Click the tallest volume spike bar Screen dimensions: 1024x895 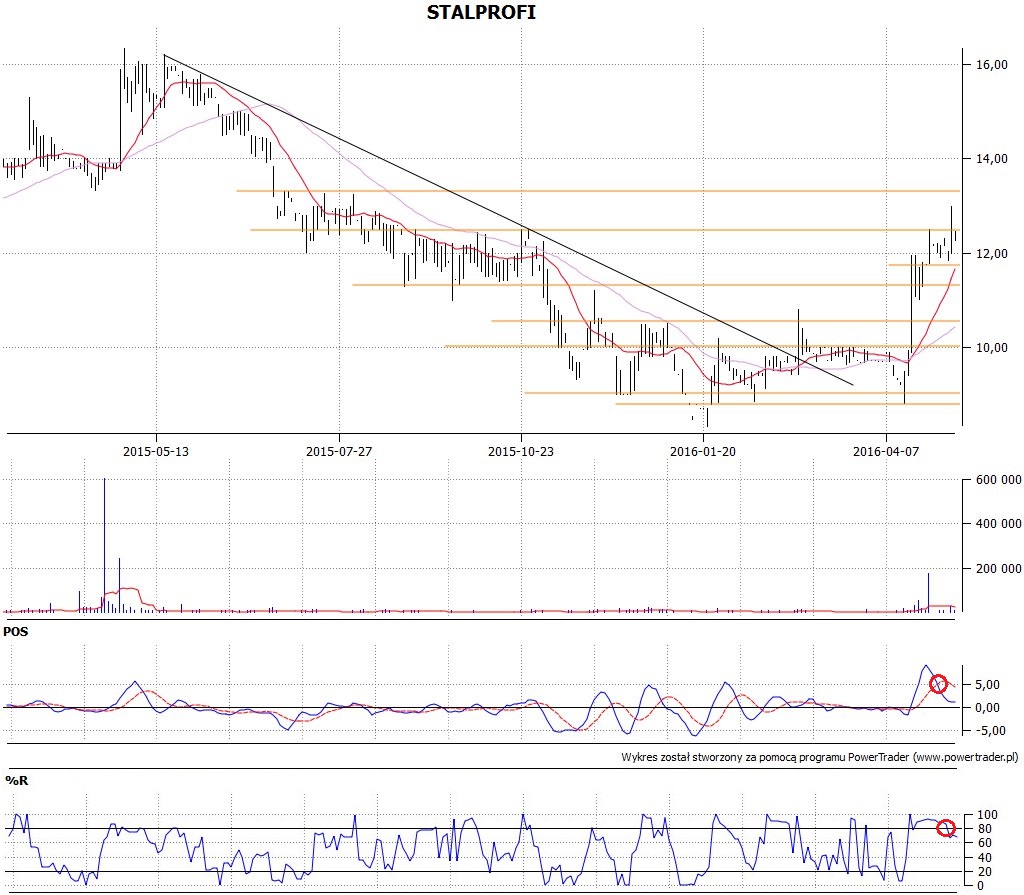[x=104, y=545]
